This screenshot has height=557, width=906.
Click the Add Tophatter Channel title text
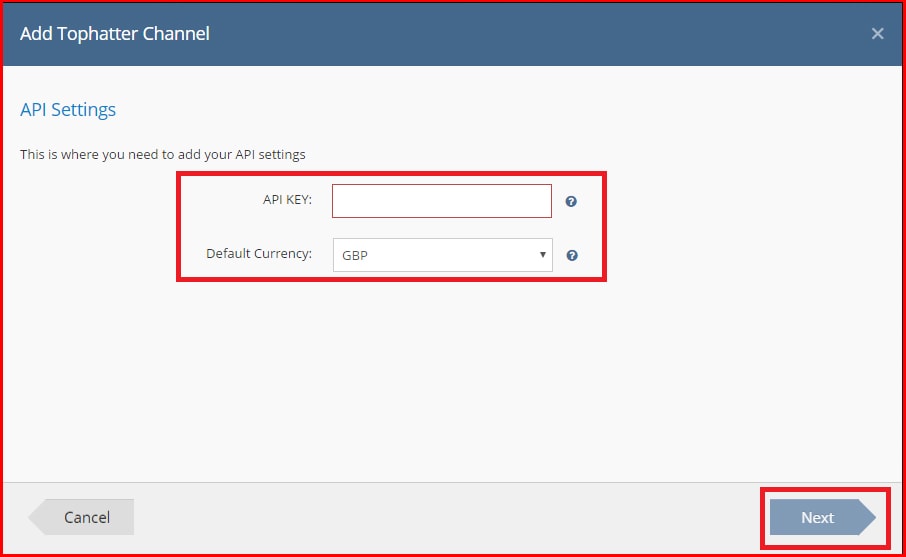point(114,34)
